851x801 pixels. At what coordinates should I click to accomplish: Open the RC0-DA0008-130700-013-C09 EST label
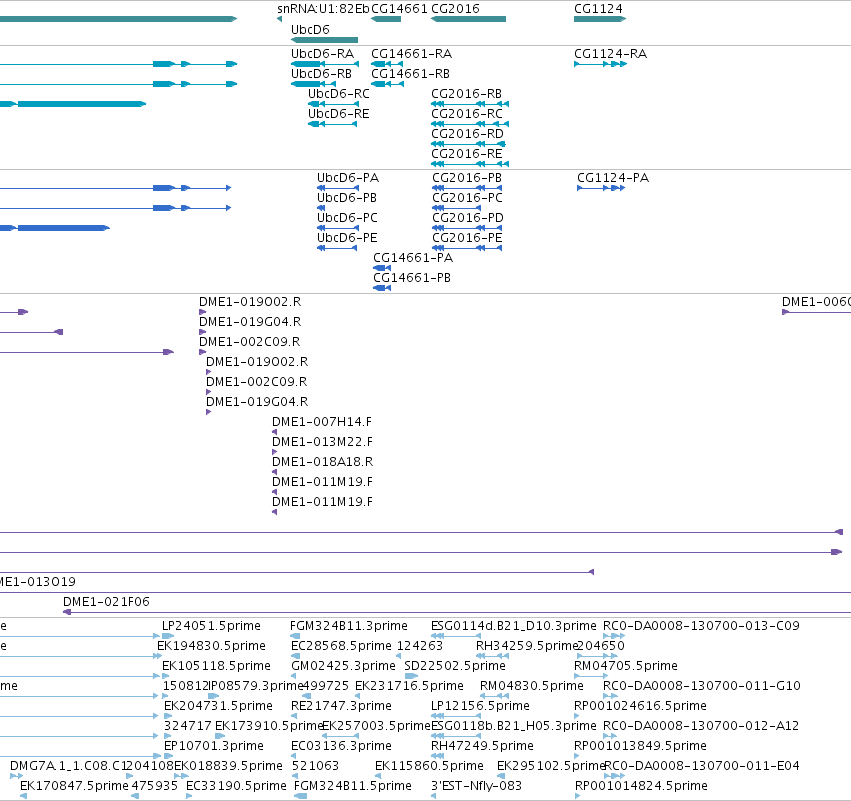[701, 626]
